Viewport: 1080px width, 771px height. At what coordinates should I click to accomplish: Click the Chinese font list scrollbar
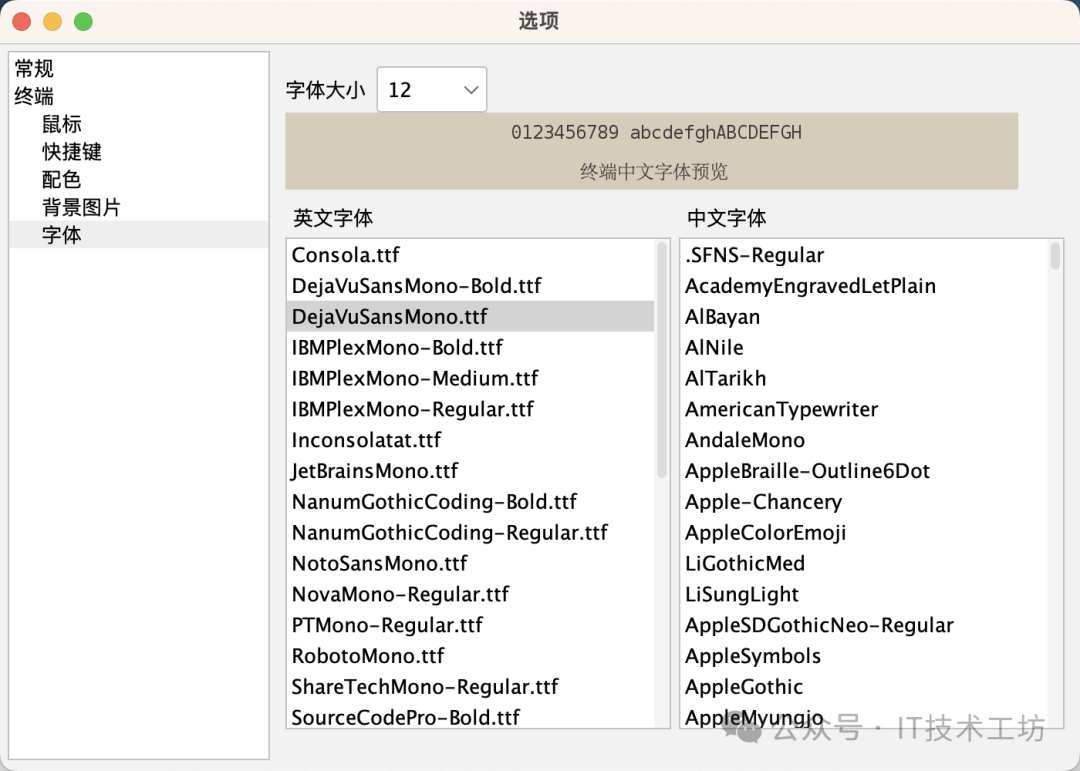(x=1055, y=260)
